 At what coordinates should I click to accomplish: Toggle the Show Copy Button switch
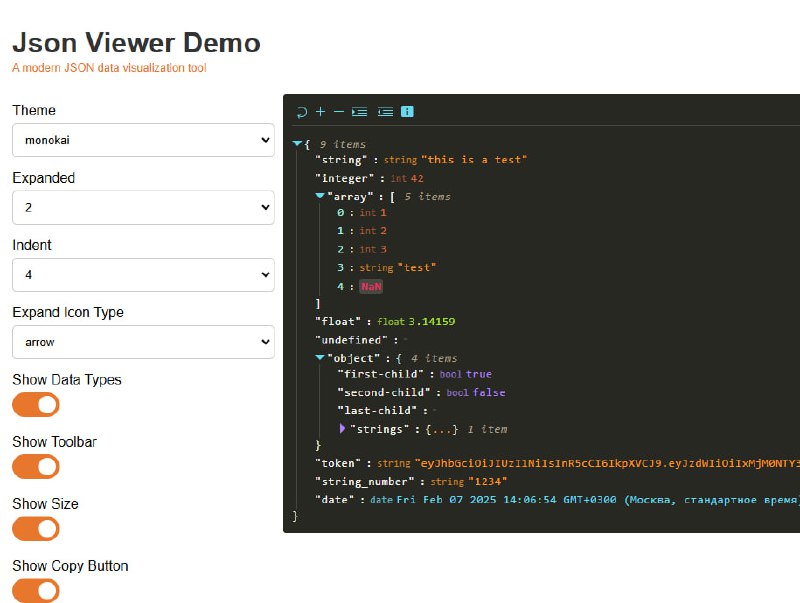36,591
